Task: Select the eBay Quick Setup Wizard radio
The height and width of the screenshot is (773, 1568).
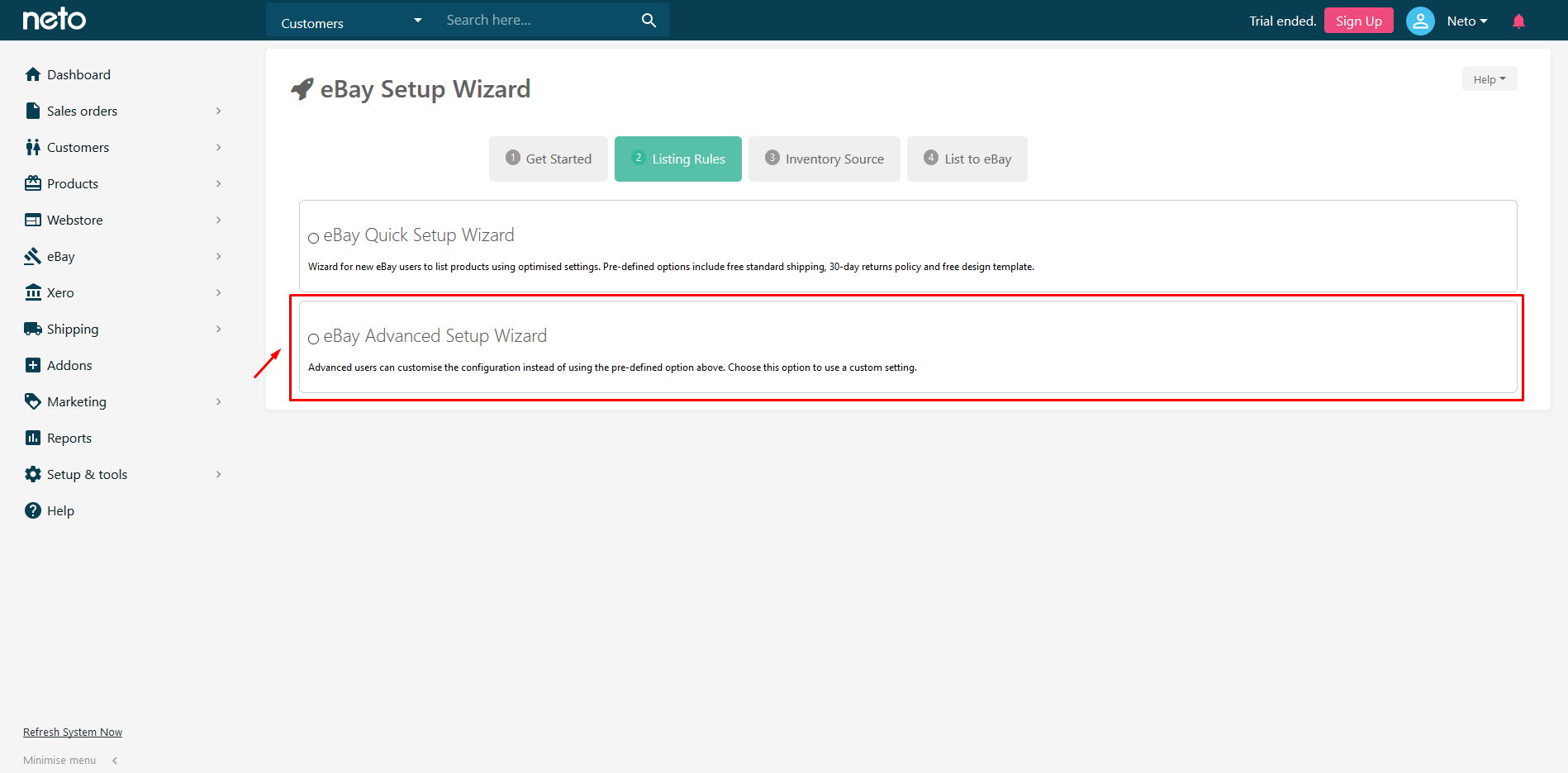Action: [x=313, y=238]
